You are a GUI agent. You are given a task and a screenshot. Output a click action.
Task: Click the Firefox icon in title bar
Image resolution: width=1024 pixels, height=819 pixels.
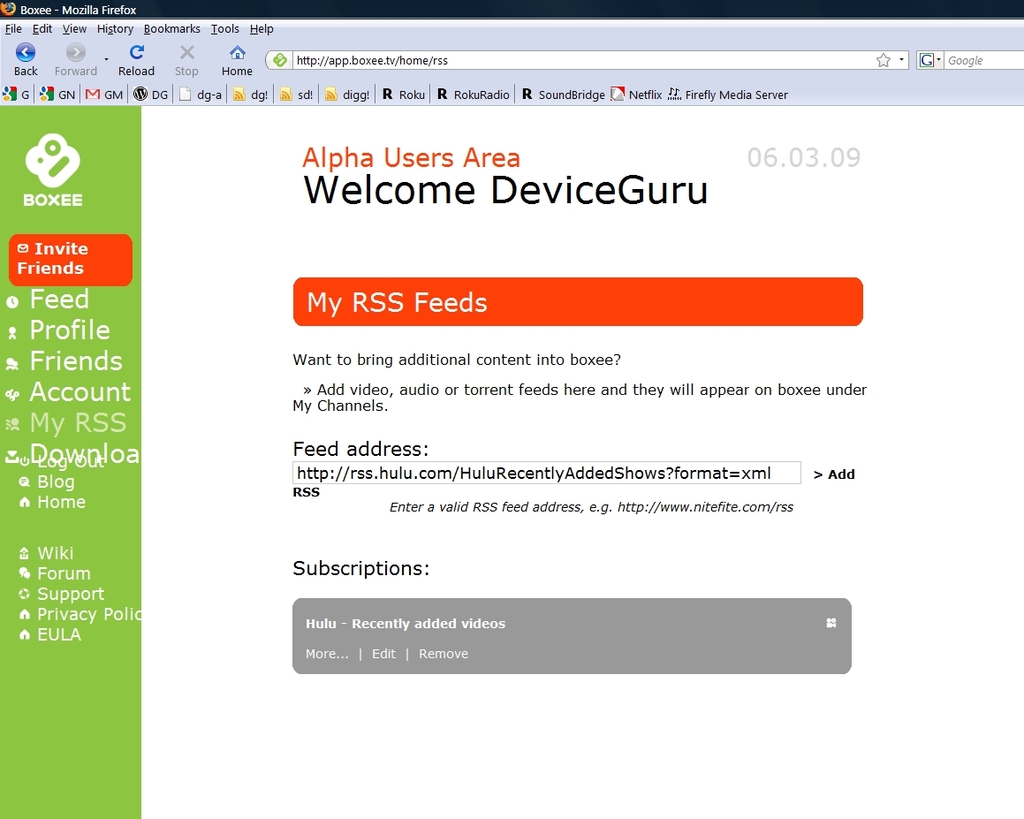click(x=8, y=8)
